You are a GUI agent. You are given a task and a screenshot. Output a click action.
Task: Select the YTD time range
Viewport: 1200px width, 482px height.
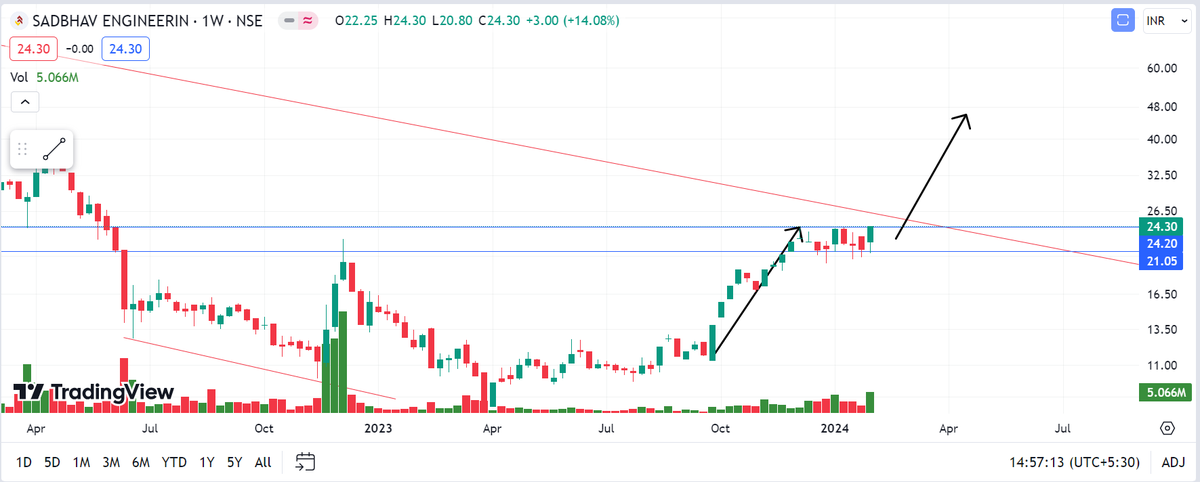click(x=174, y=462)
